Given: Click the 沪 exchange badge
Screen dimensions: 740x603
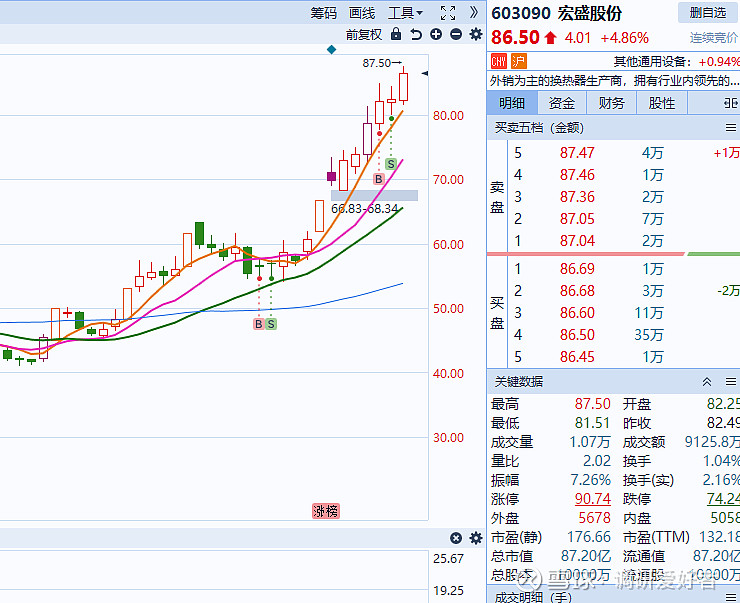Looking at the screenshot, I should 519,61.
